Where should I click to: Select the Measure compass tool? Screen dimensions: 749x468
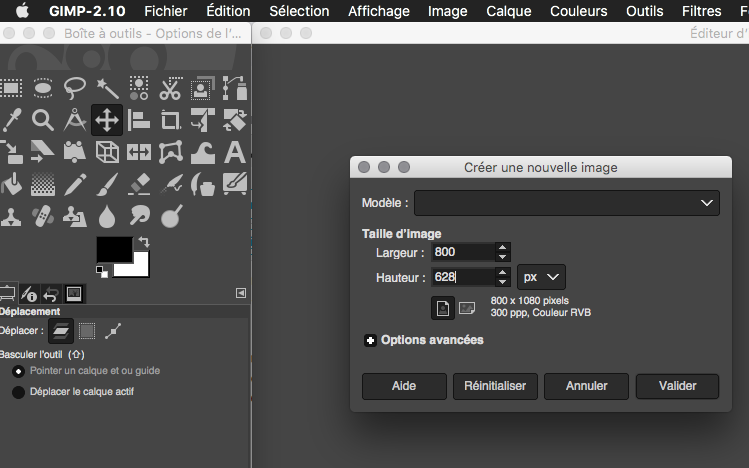(x=75, y=120)
